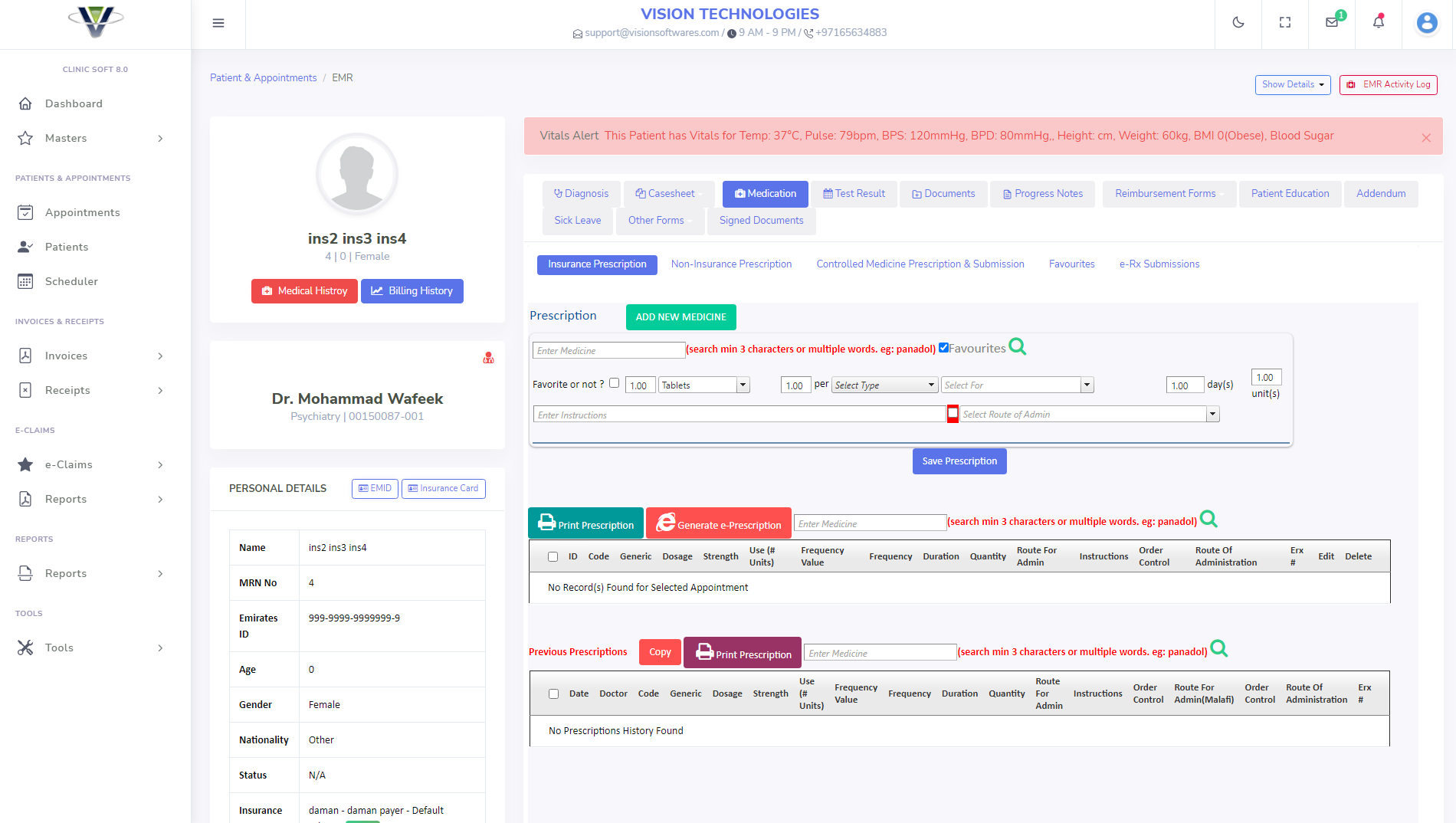1456x823 pixels.
Task: Click the search magnifier beside Favourites
Action: [x=1018, y=347]
